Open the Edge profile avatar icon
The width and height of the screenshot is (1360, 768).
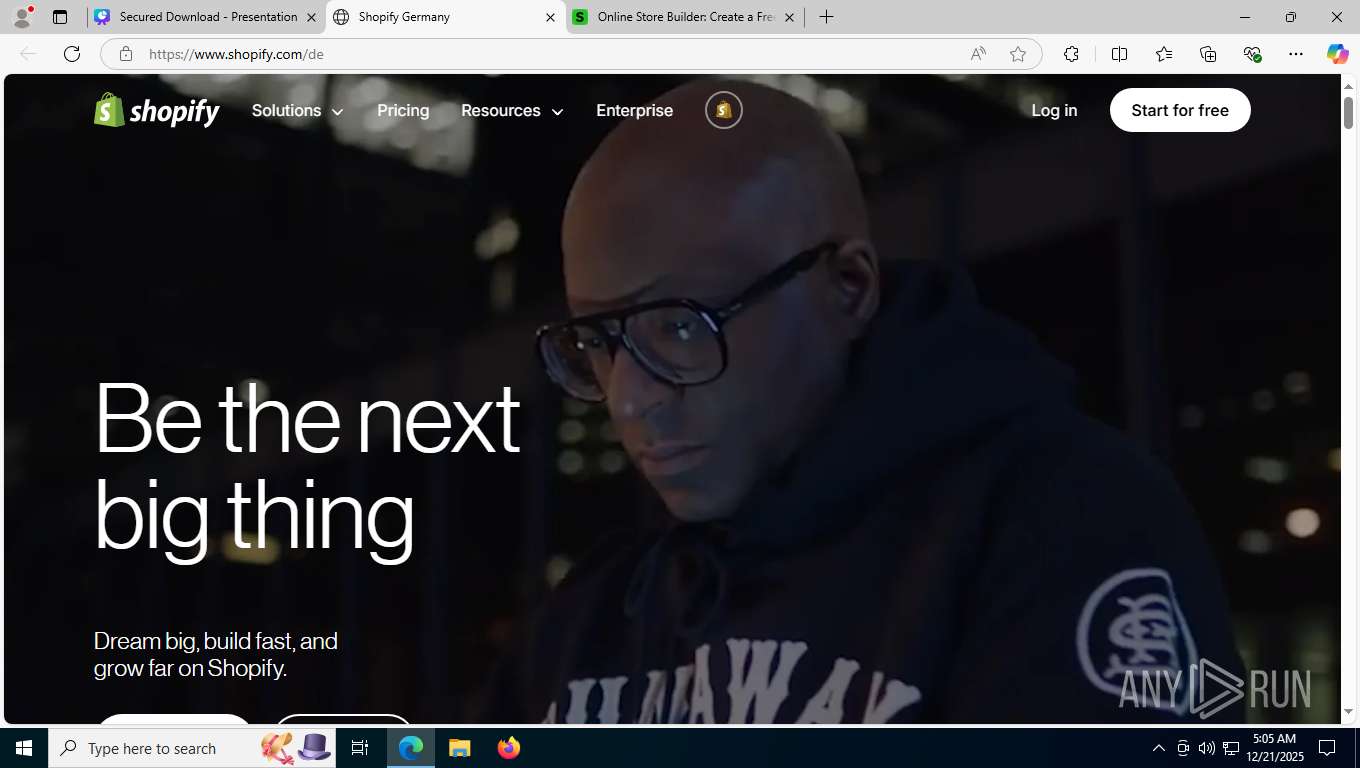tap(22, 17)
